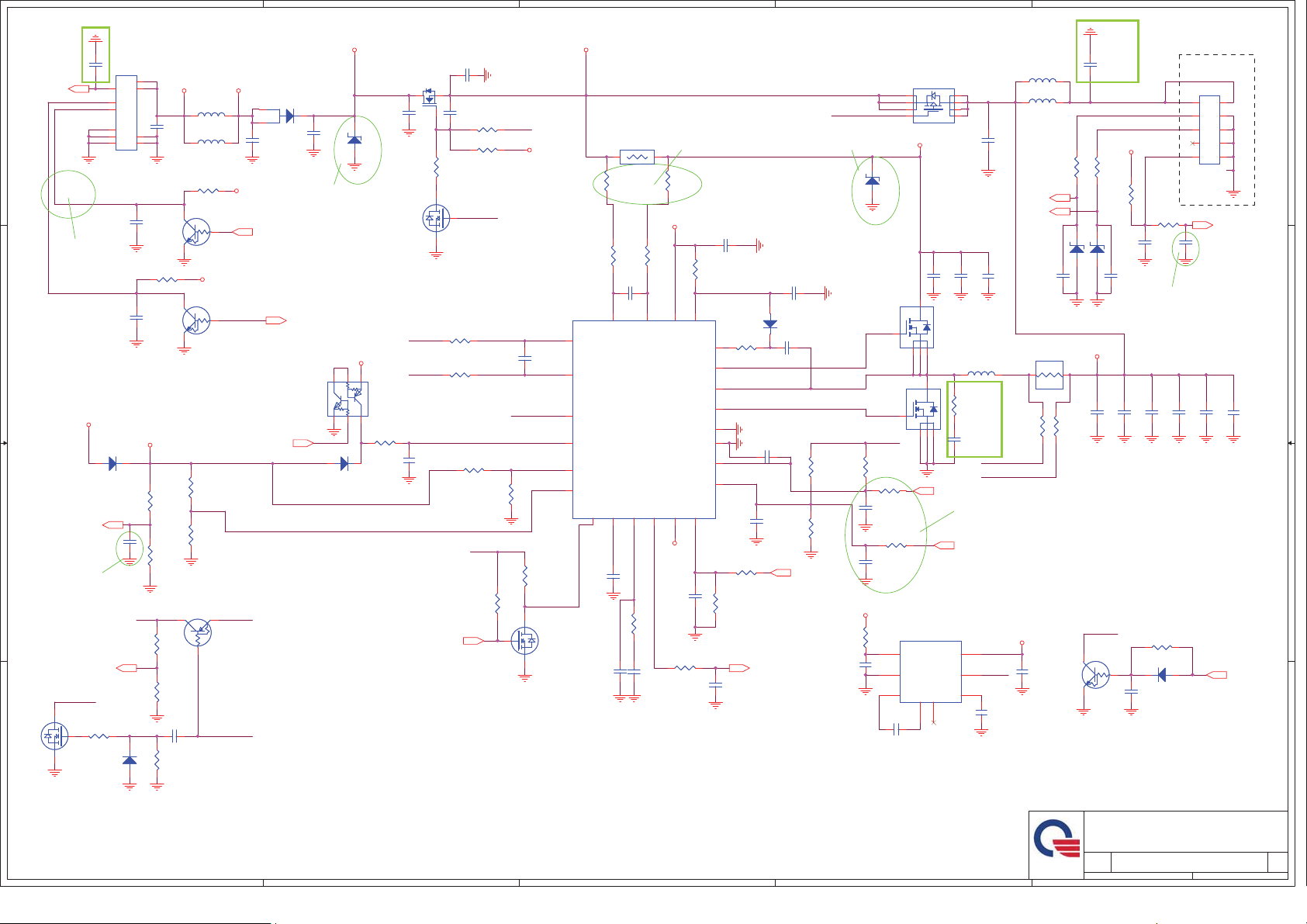1307x924 pixels.
Task: Select the transistor beside bottom-right diode
Action: tap(1095, 675)
